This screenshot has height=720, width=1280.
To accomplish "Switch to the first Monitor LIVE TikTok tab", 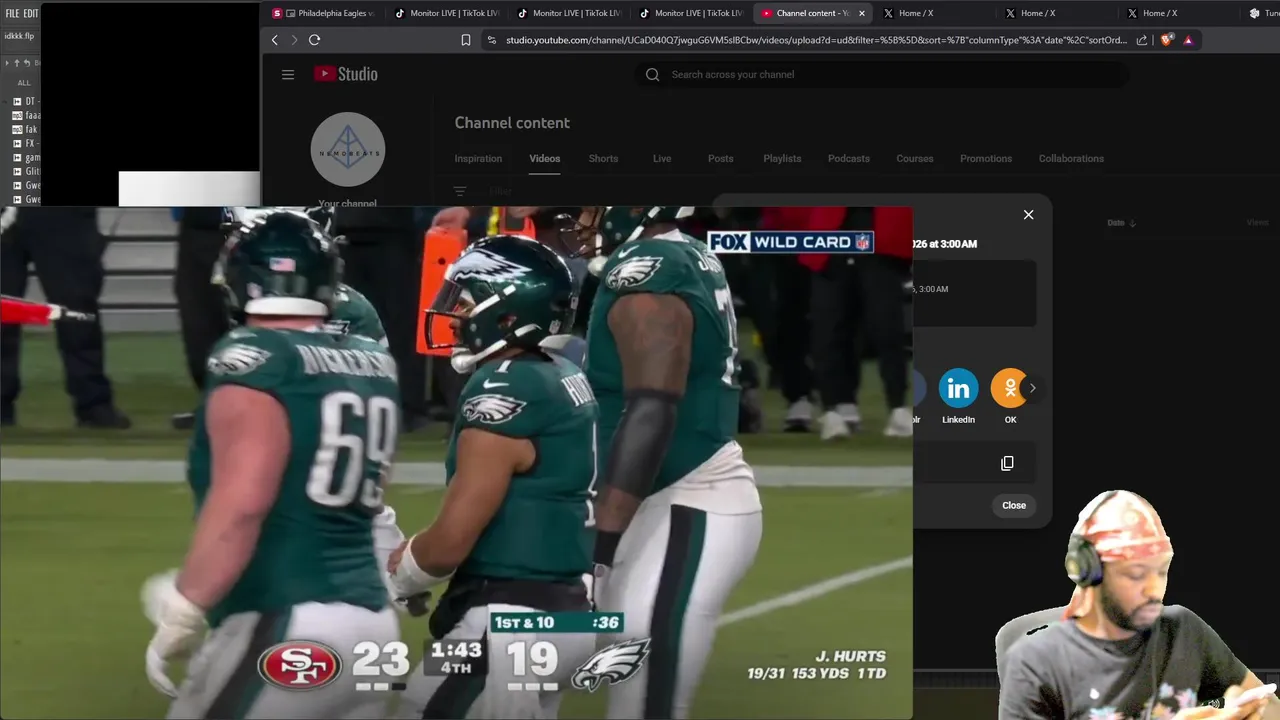I will click(447, 13).
